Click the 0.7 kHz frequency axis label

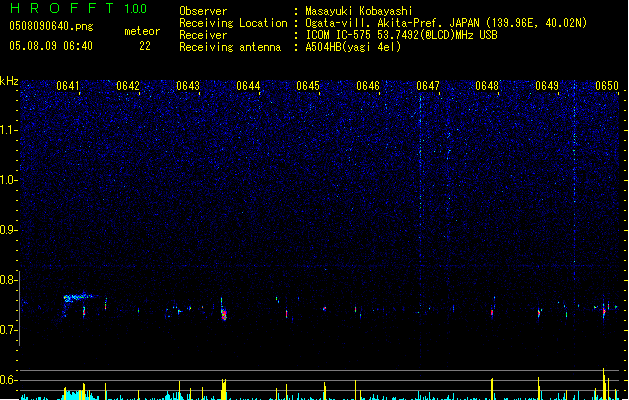pos(8,330)
